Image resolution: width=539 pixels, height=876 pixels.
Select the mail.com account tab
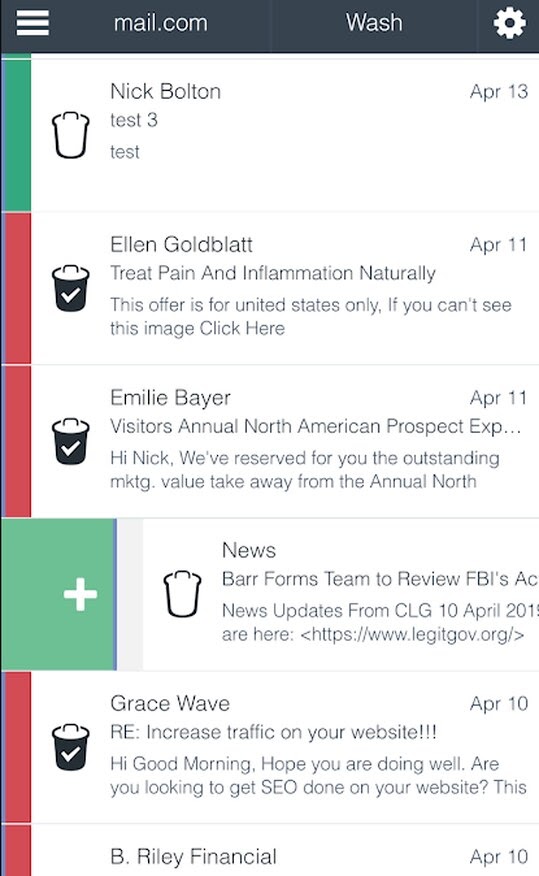[x=160, y=23]
